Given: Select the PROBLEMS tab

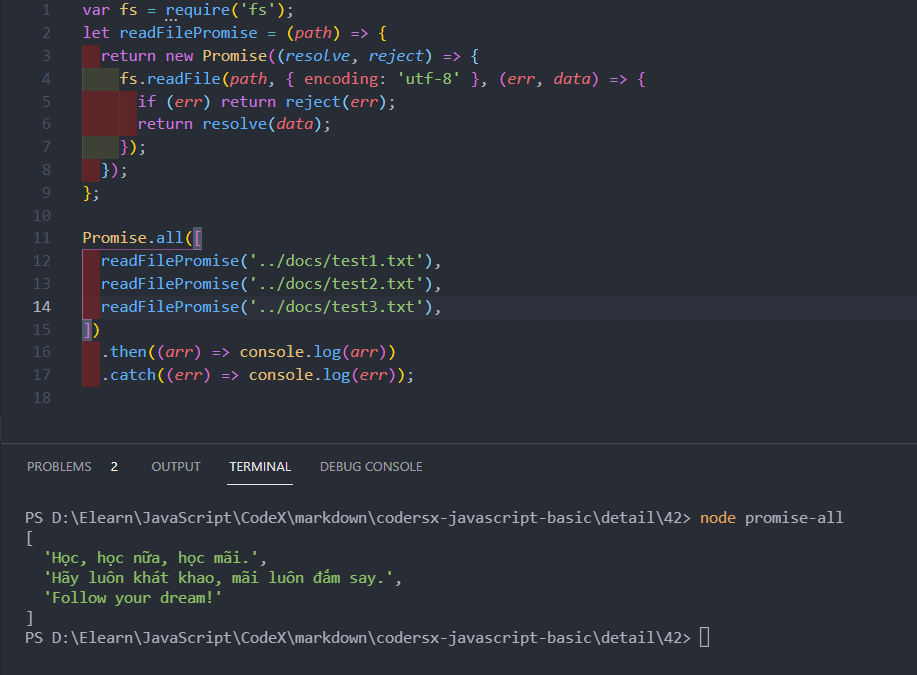Looking at the screenshot, I should [x=59, y=466].
